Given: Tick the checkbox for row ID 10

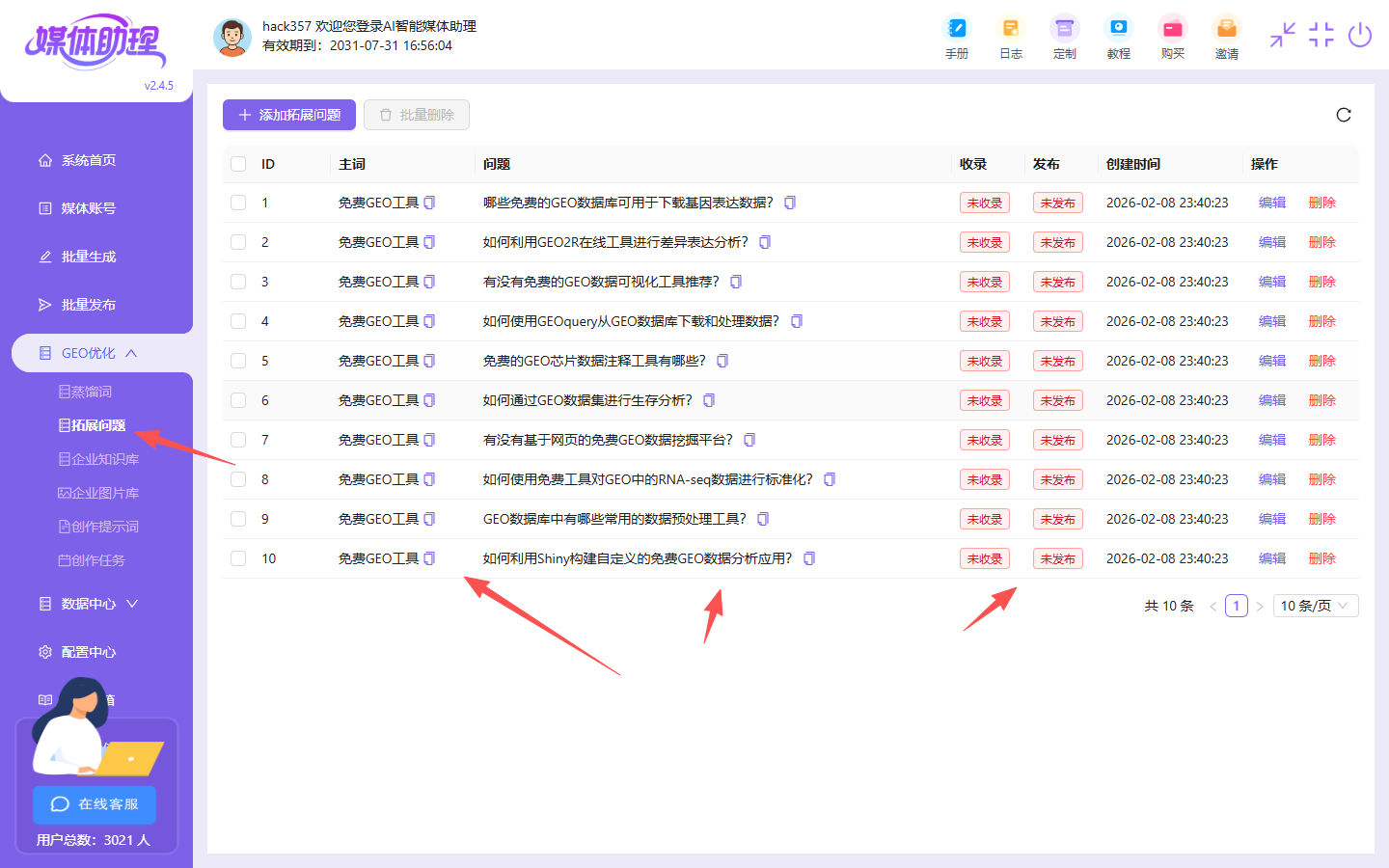Looking at the screenshot, I should 238,558.
